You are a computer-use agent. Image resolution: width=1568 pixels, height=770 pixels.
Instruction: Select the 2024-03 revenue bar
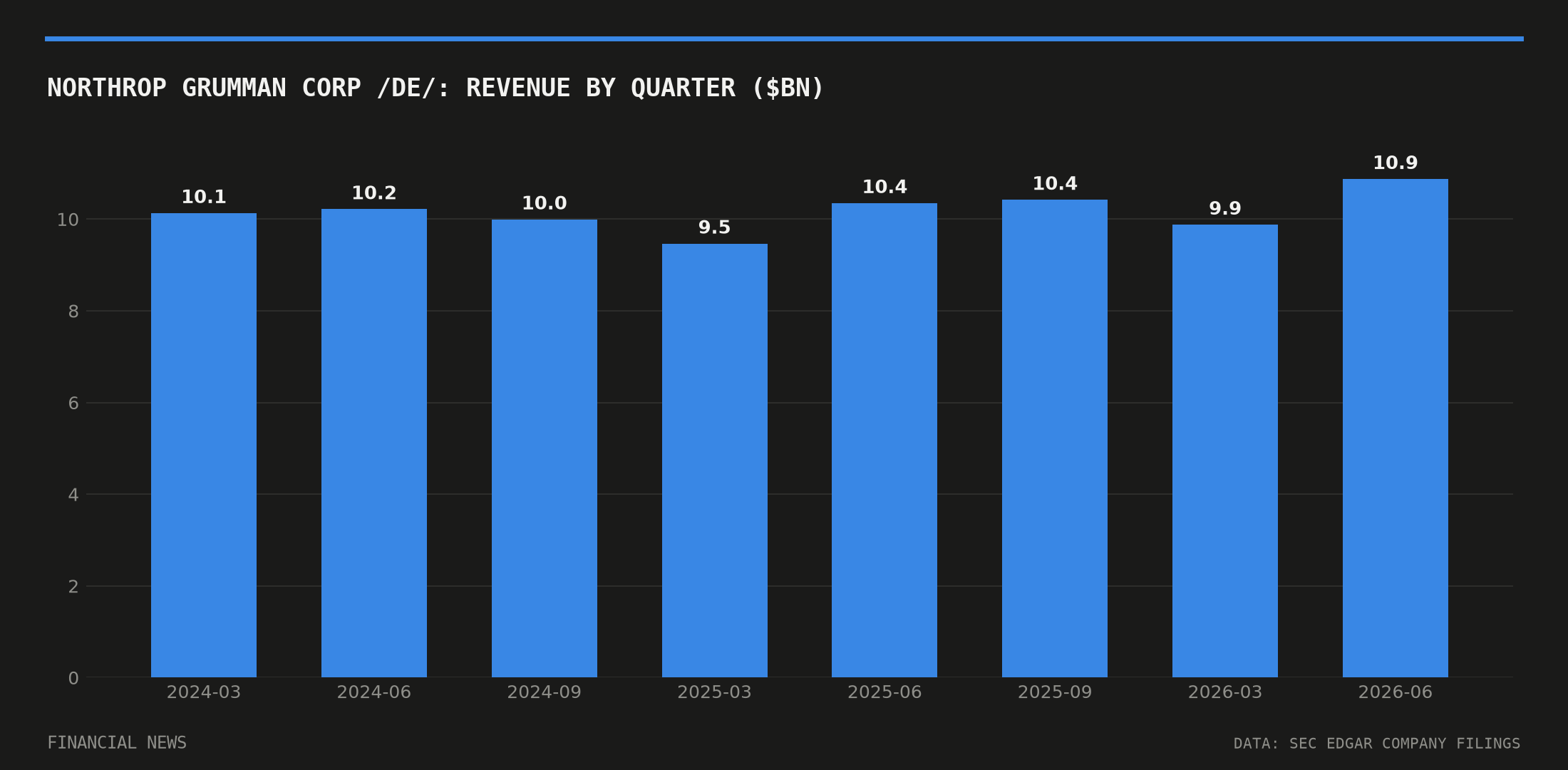(x=204, y=445)
